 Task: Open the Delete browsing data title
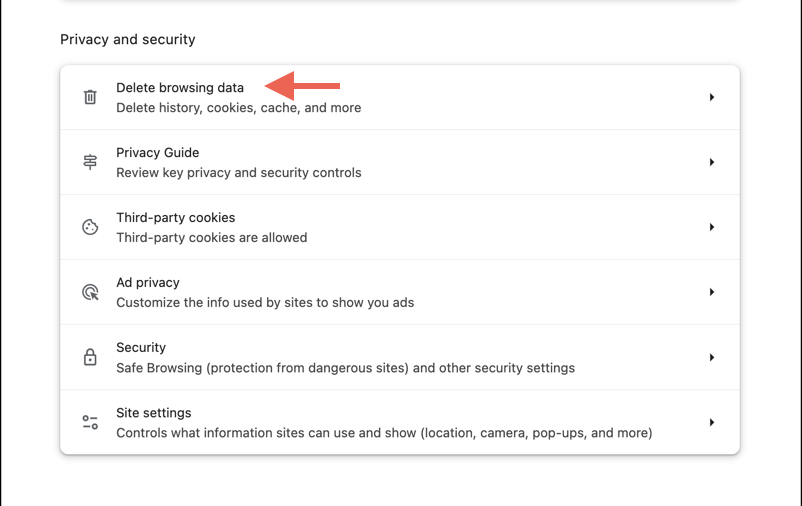(180, 88)
